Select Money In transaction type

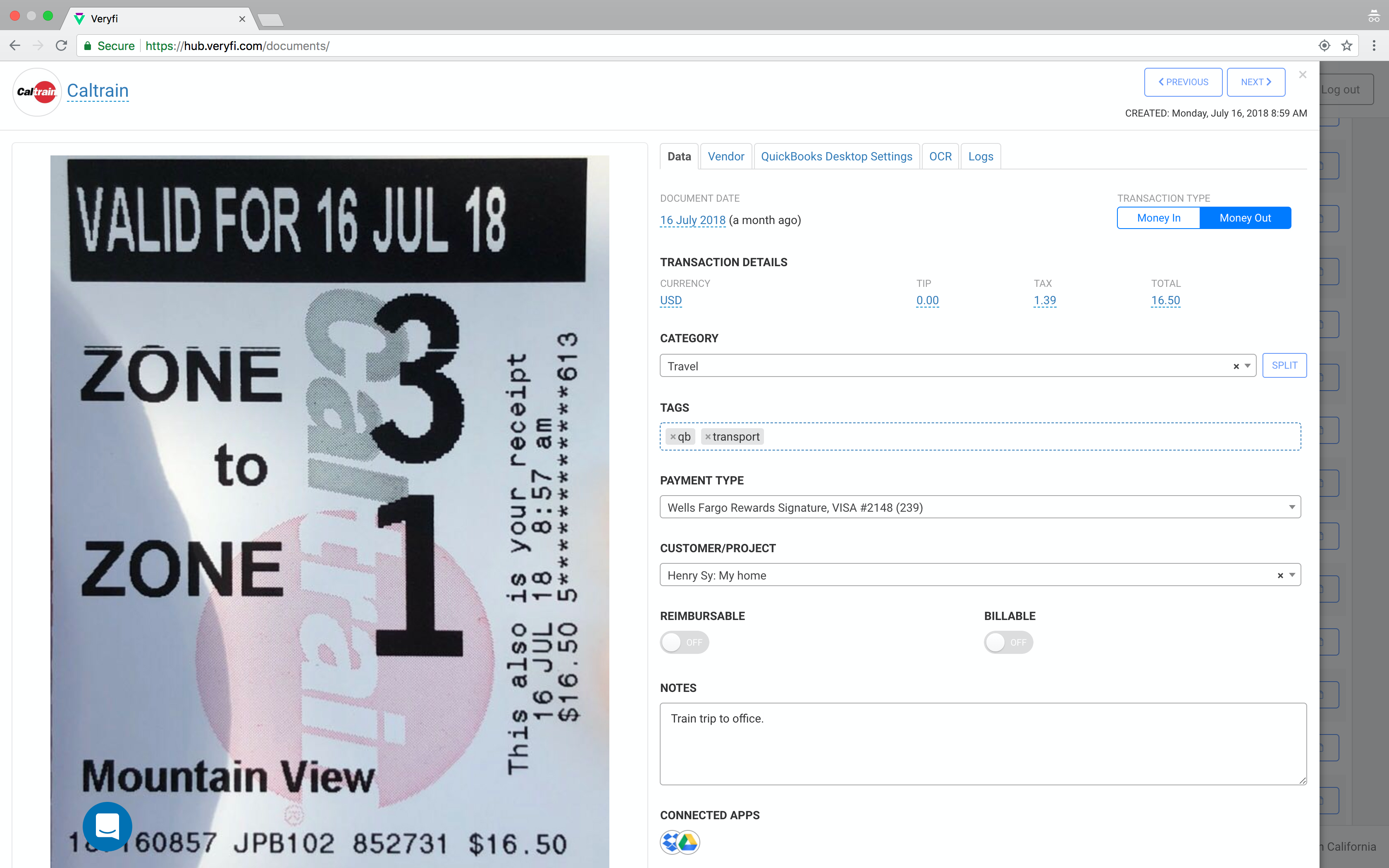pos(1158,218)
